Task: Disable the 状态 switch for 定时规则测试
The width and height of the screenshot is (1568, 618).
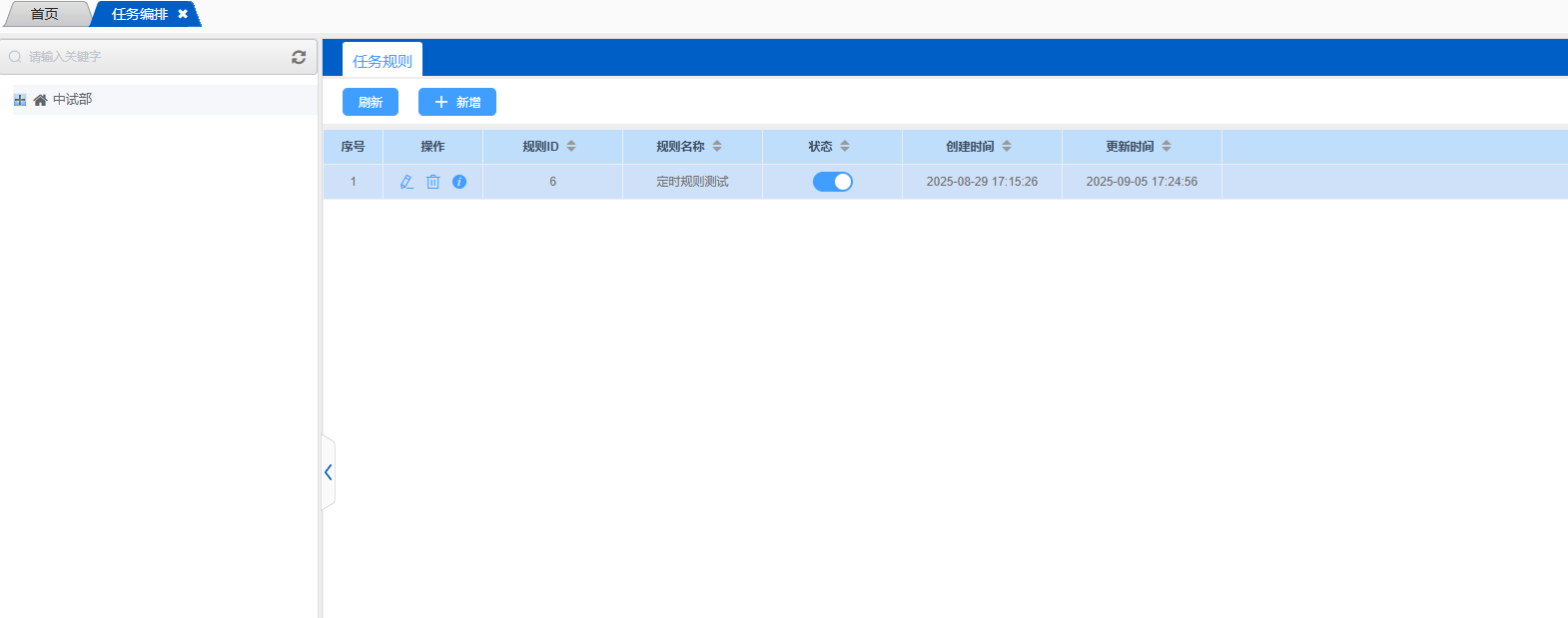Action: pyautogui.click(x=832, y=182)
